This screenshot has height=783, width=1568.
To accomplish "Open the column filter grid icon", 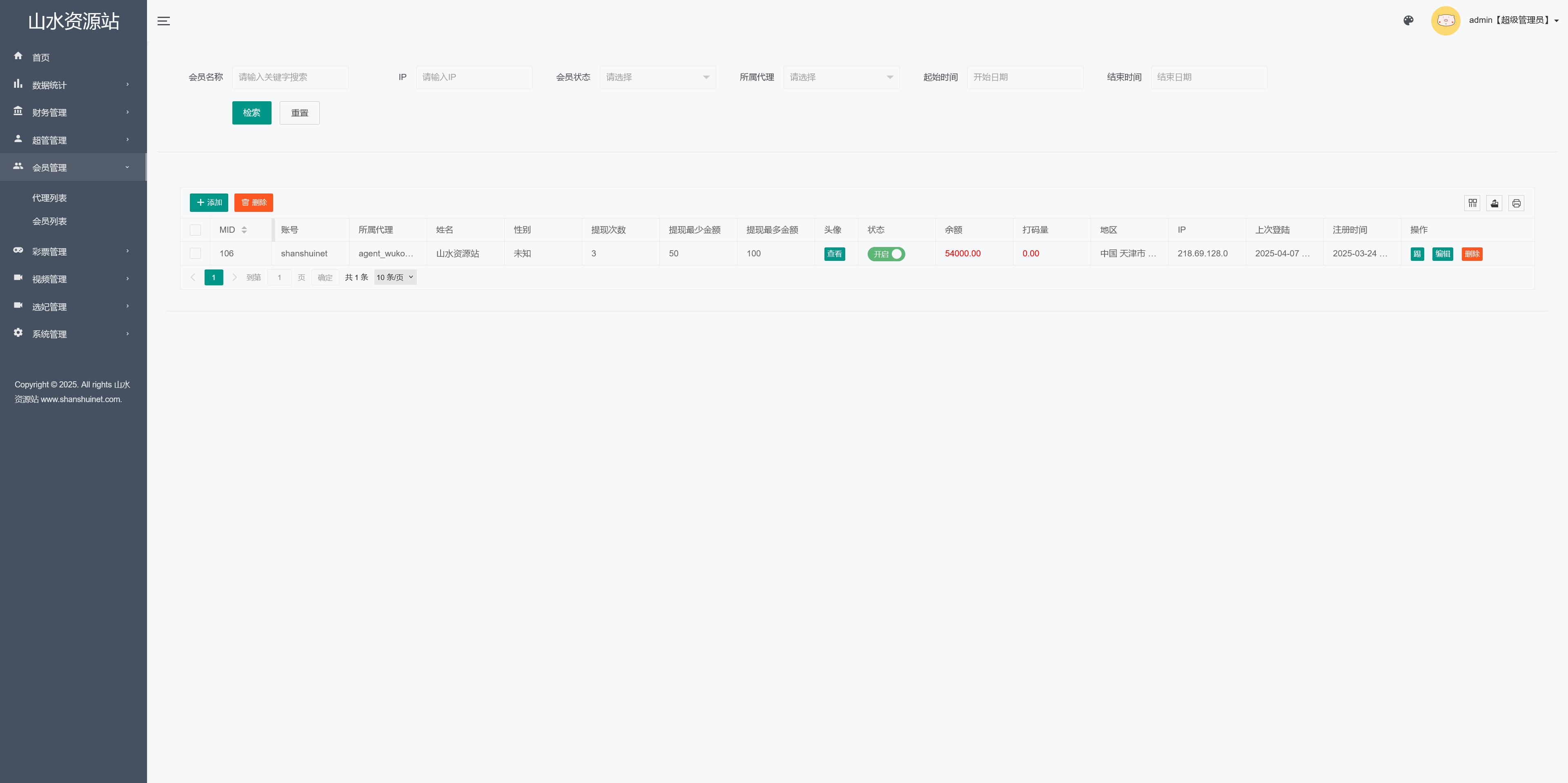I will pos(1472,203).
